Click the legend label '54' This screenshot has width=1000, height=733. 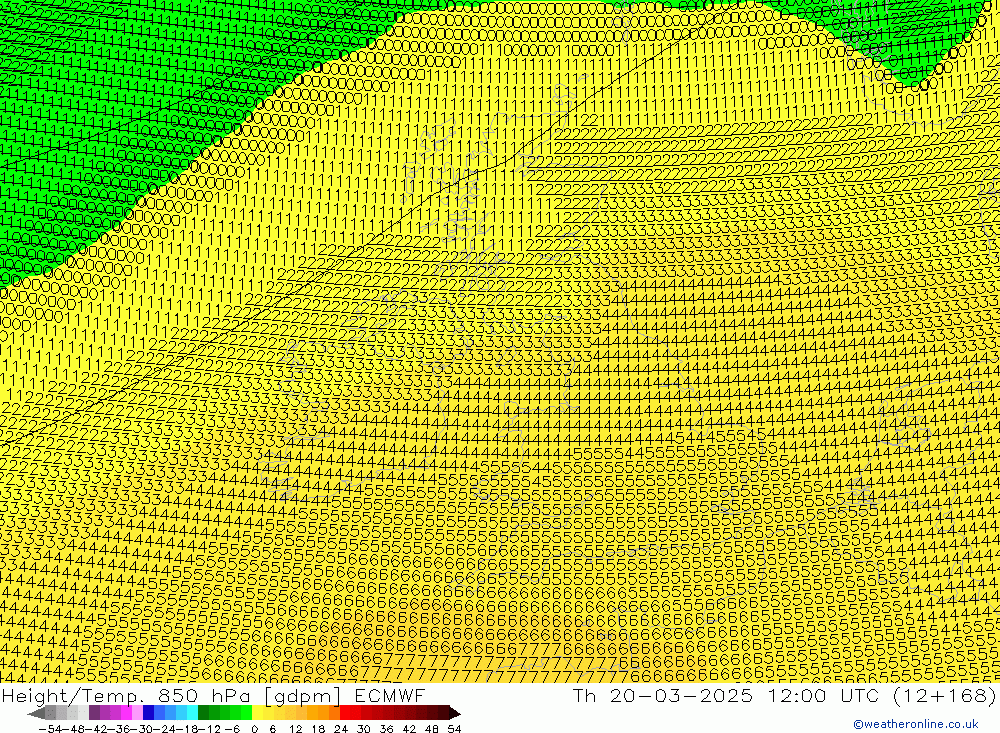[454, 729]
